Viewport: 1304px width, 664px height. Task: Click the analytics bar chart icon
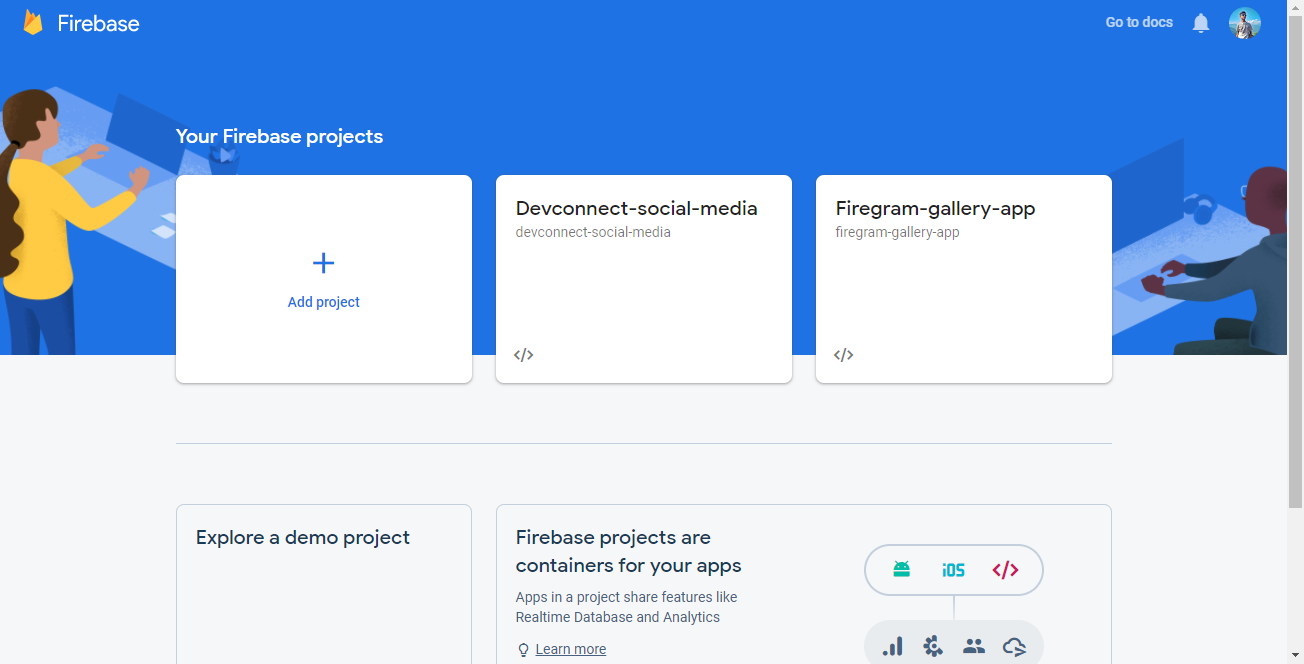coord(893,647)
